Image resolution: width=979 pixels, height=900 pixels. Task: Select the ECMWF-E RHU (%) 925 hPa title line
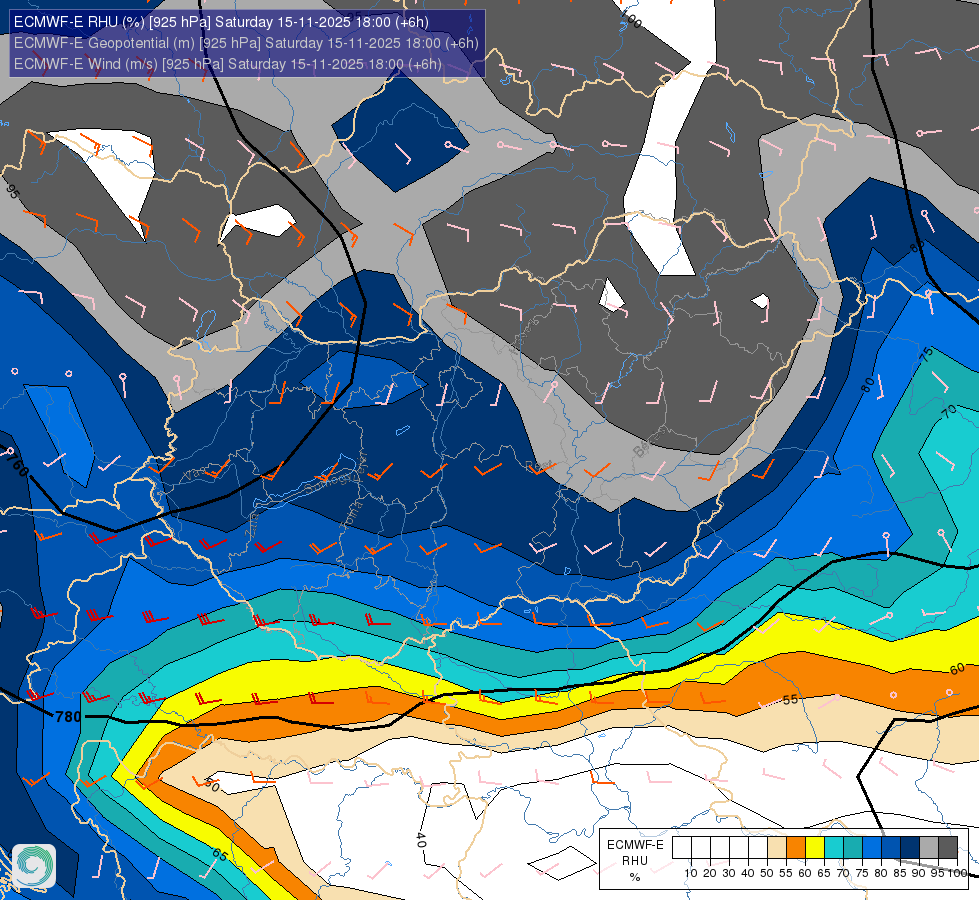pos(221,22)
